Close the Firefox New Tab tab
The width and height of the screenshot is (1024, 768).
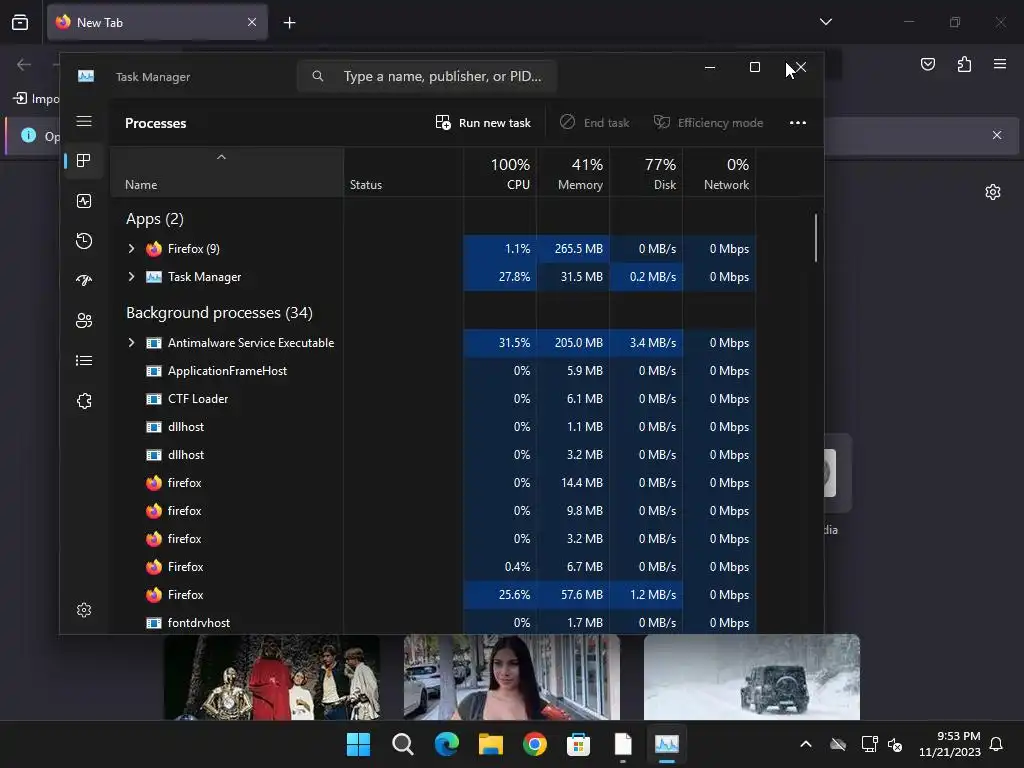click(x=252, y=22)
